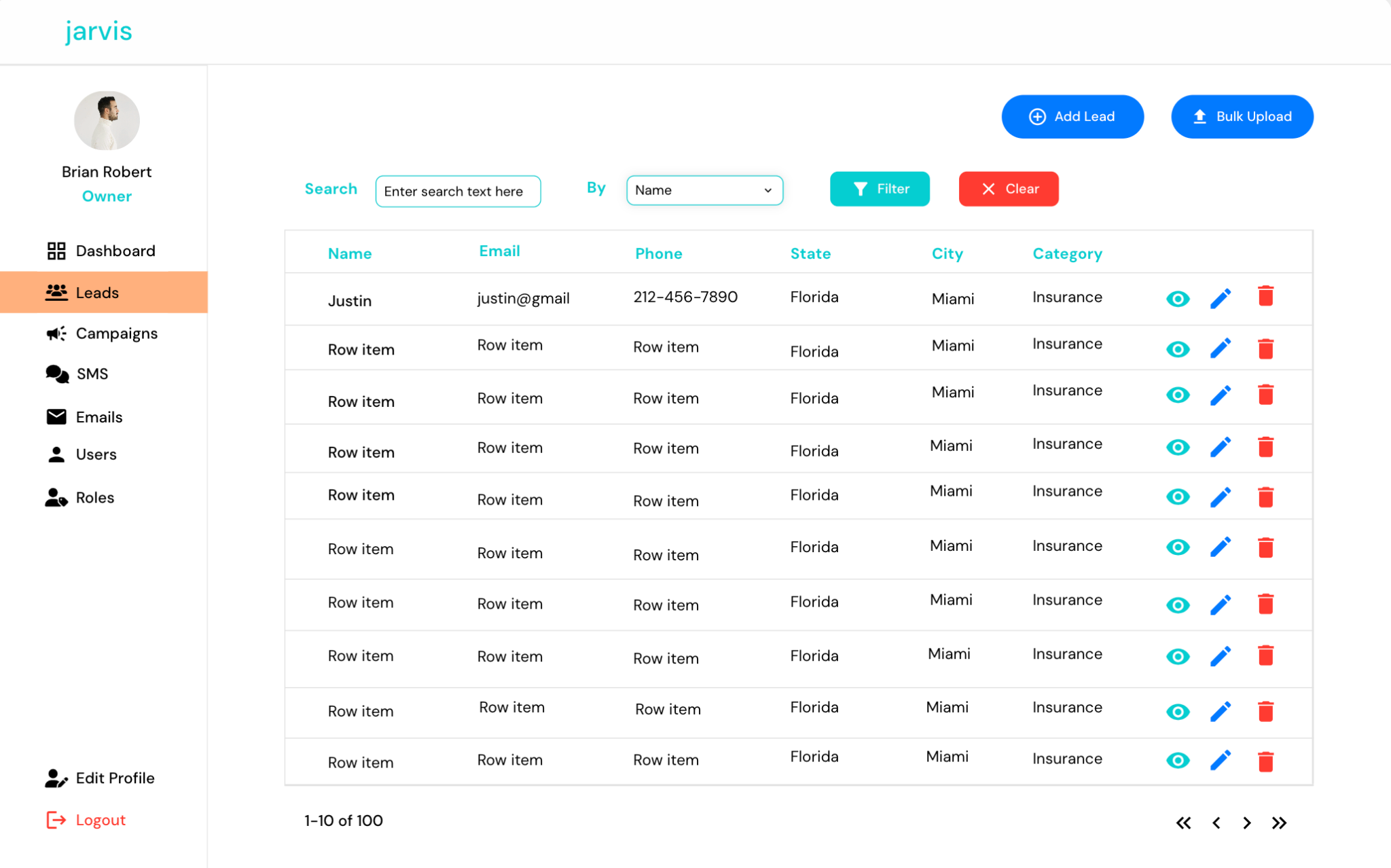Jump to the last page of leads
Image resolution: width=1391 pixels, height=868 pixels.
tap(1279, 823)
